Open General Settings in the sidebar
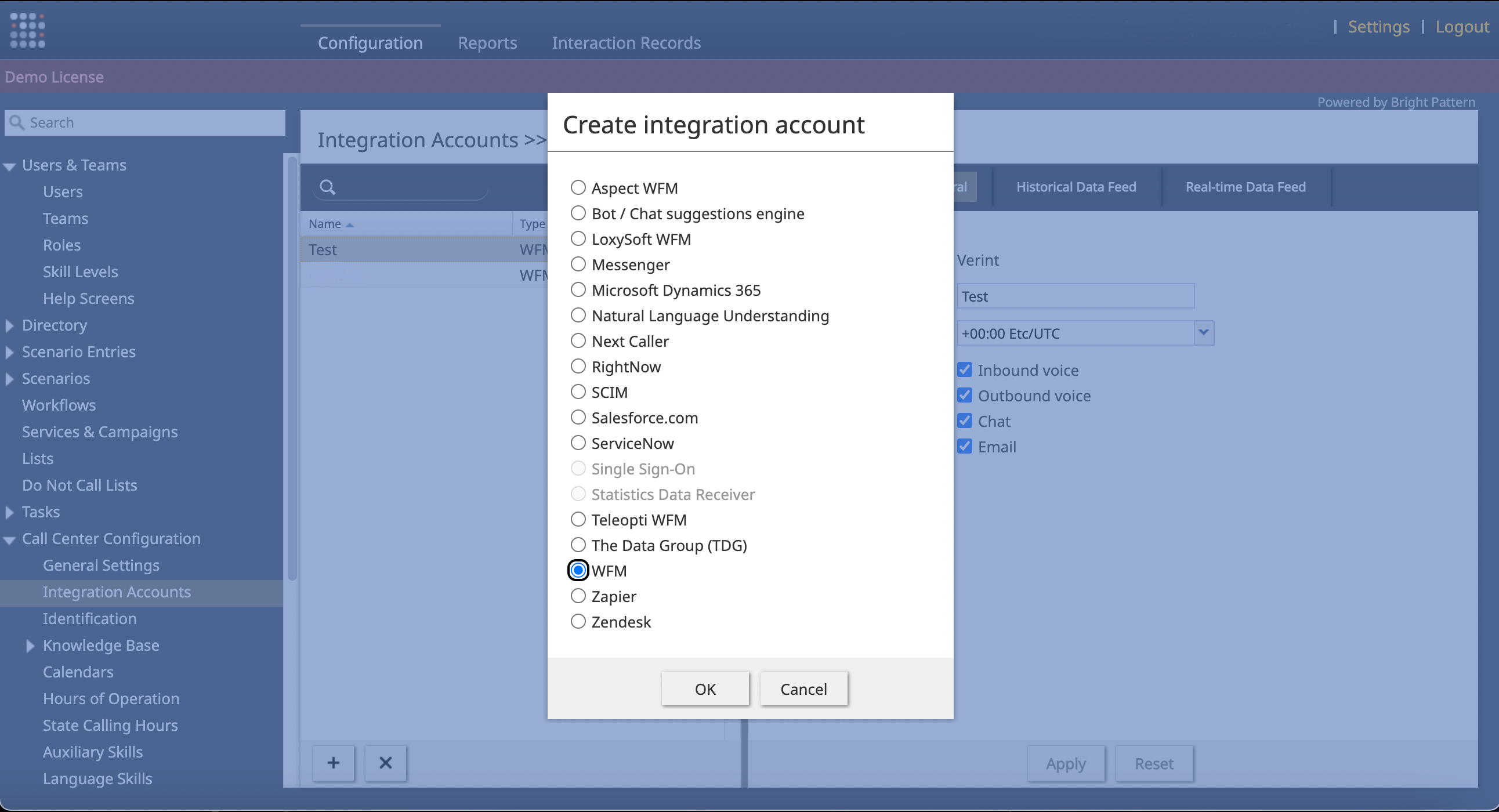Screen dimensions: 1499x812 (x=102, y=565)
